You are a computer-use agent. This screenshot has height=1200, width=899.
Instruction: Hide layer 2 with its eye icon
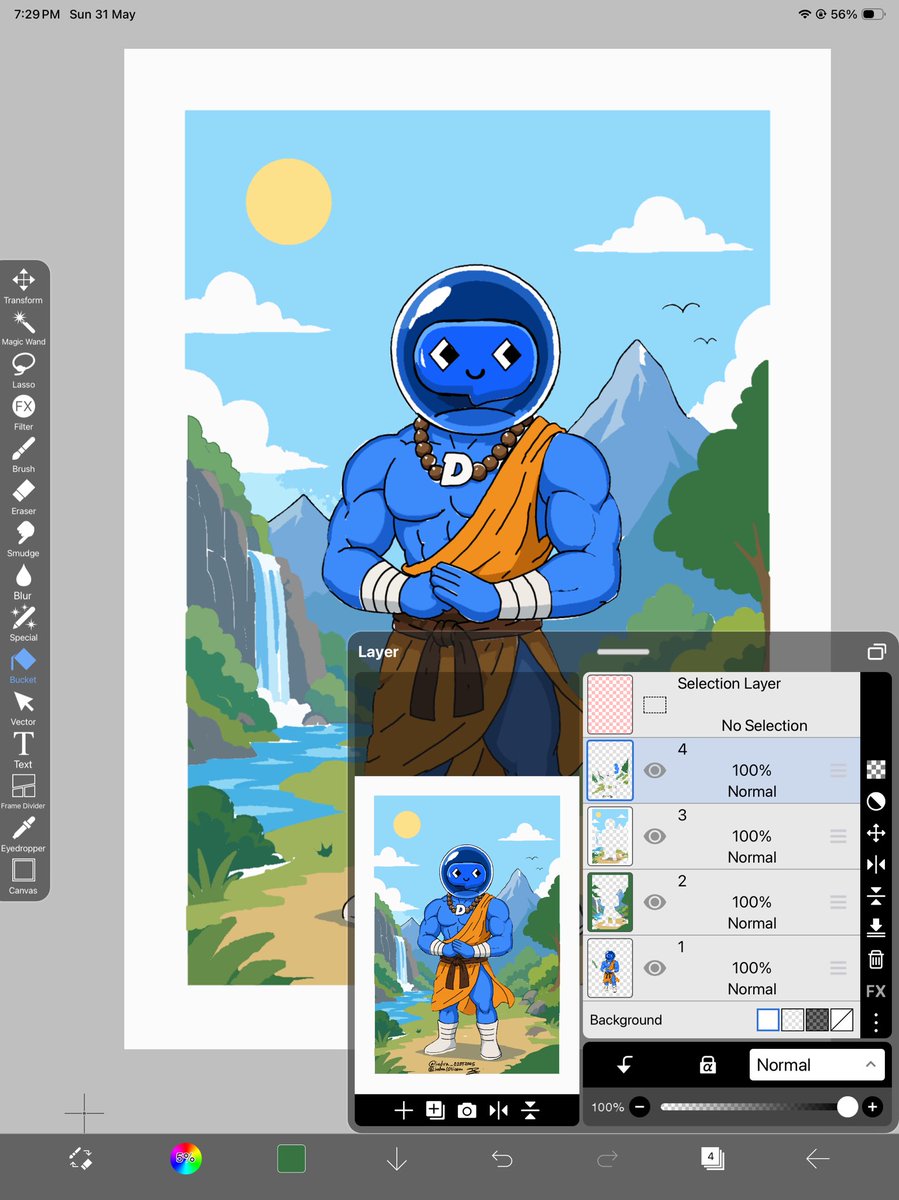[655, 902]
